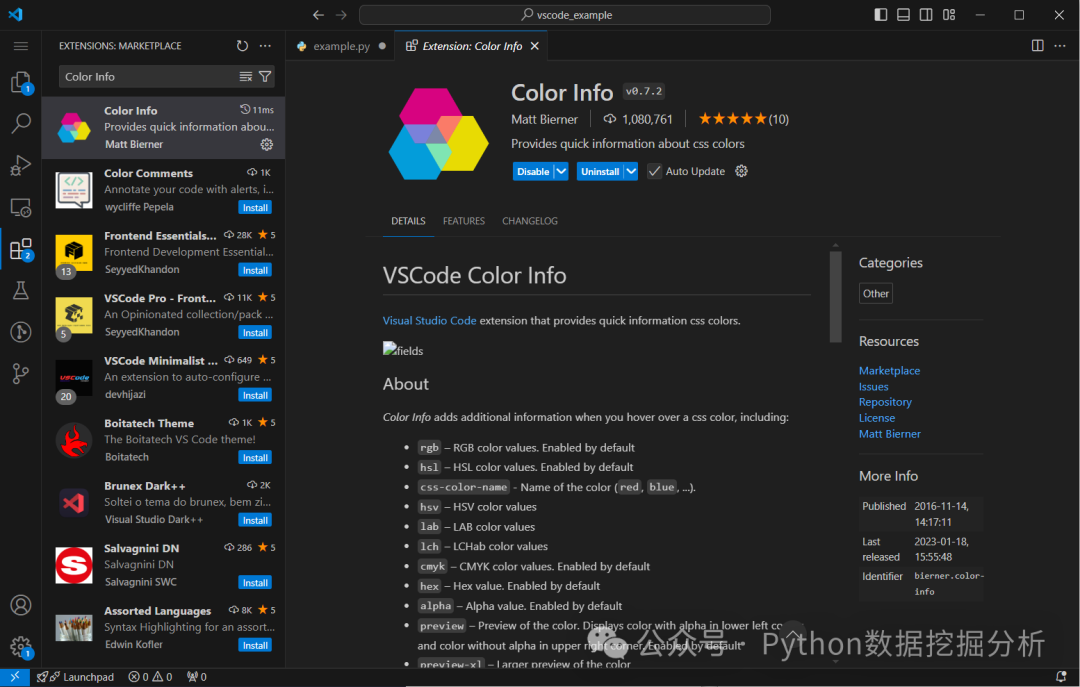The image size is (1080, 687).
Task: Install the Brunex Dark++ extension
Action: tap(255, 520)
